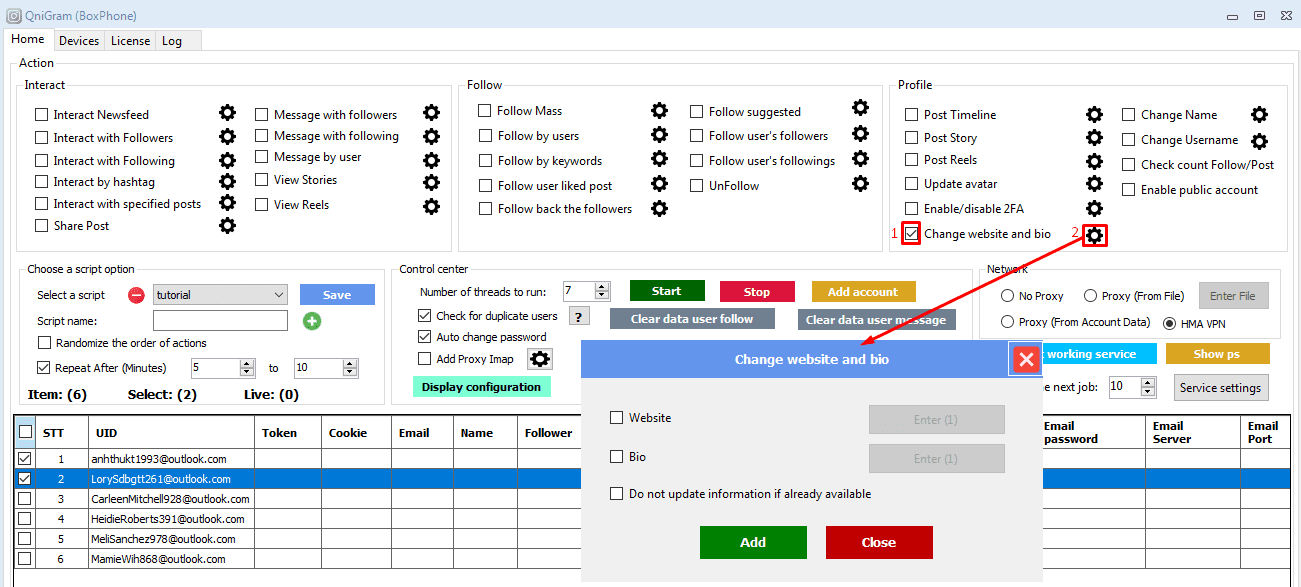
Task: Toggle Auto change password checkbox
Action: (425, 337)
